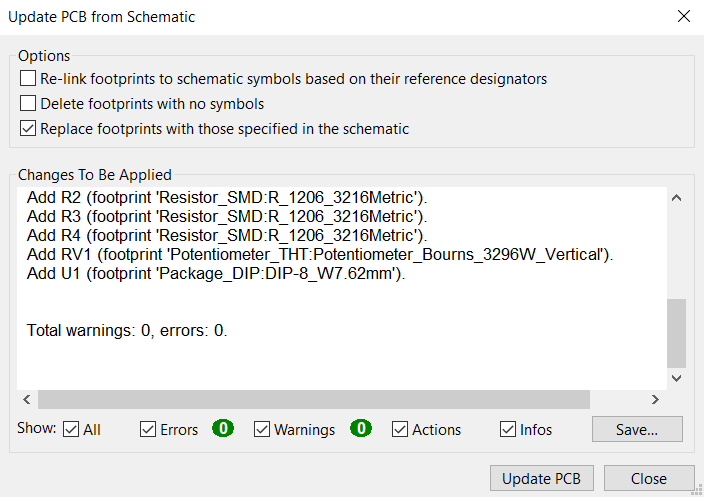
Task: Click the green warnings count badge
Action: coord(361,428)
